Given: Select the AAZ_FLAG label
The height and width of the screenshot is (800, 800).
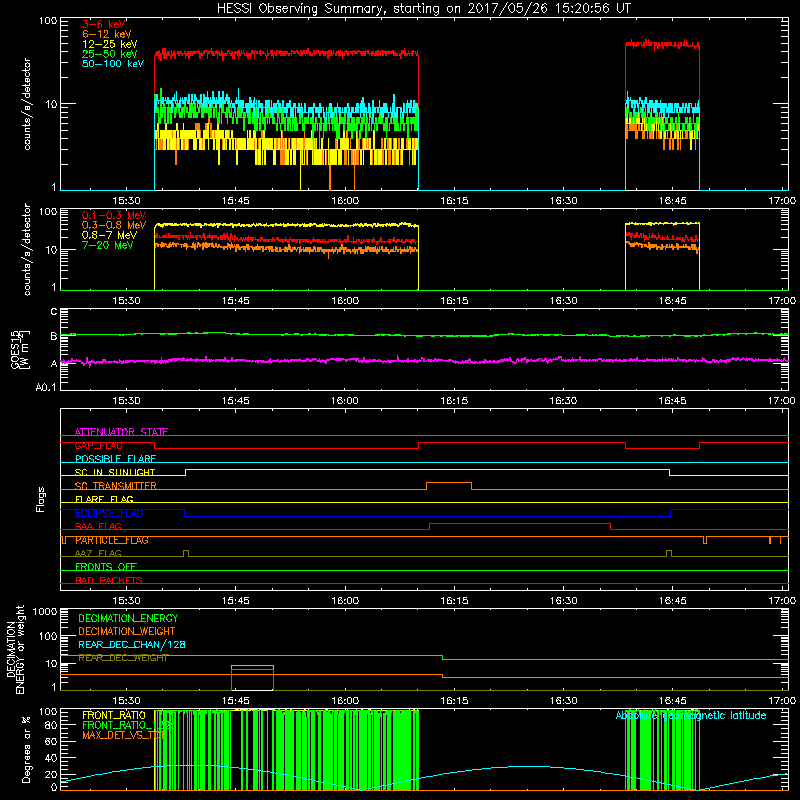Looking at the screenshot, I should (98, 553).
